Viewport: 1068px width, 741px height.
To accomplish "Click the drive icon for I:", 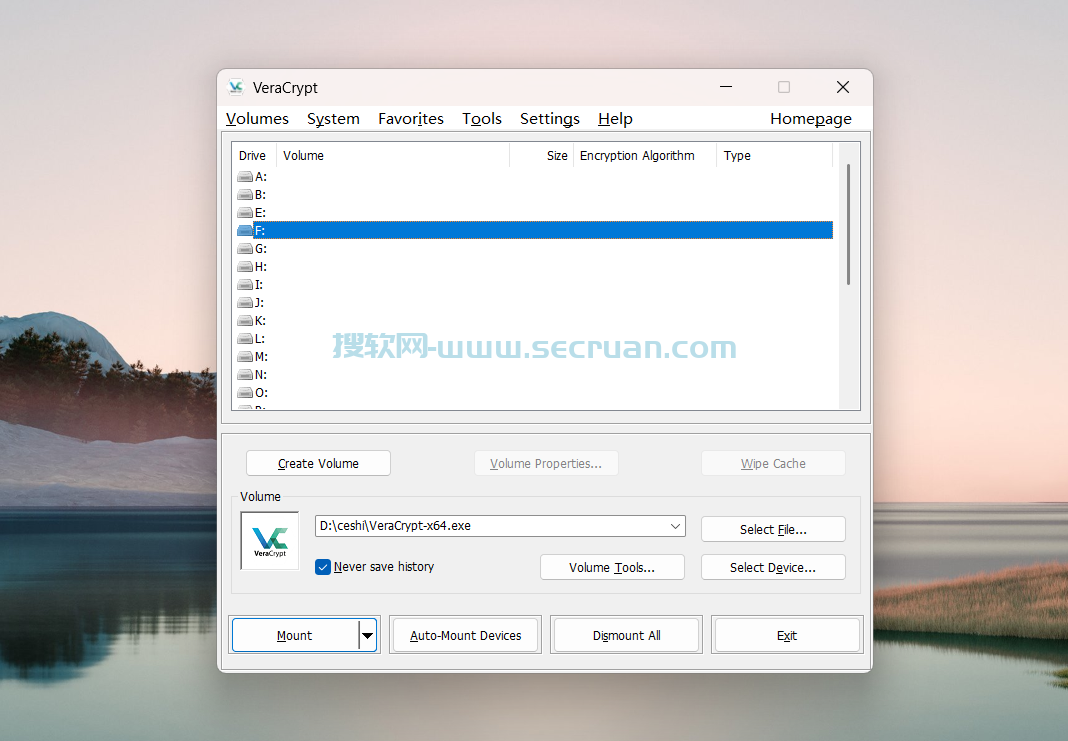I will tap(245, 285).
